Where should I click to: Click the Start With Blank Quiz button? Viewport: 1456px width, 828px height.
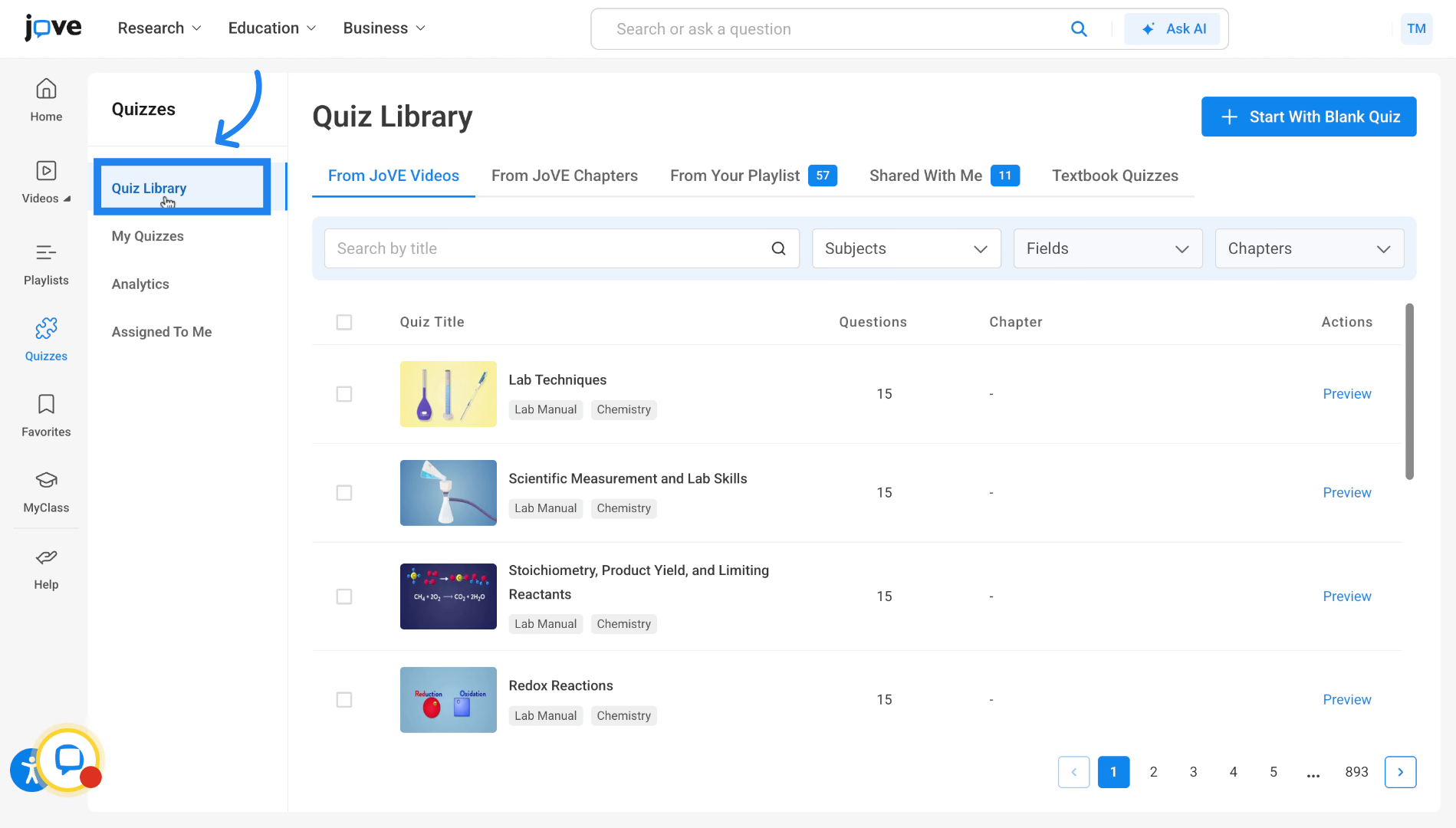(1308, 117)
